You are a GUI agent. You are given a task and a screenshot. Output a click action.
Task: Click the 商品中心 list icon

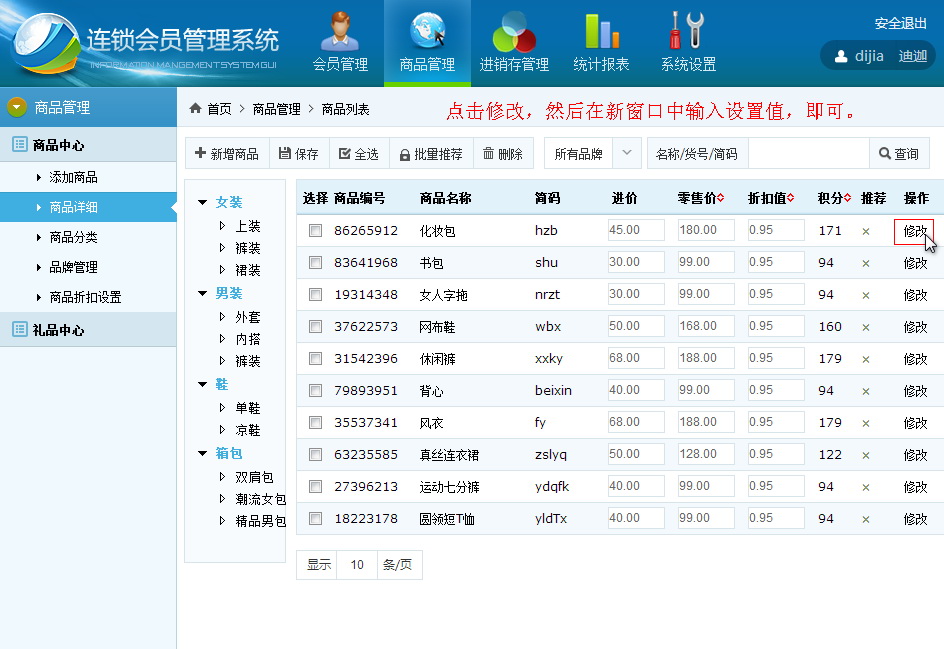20,144
